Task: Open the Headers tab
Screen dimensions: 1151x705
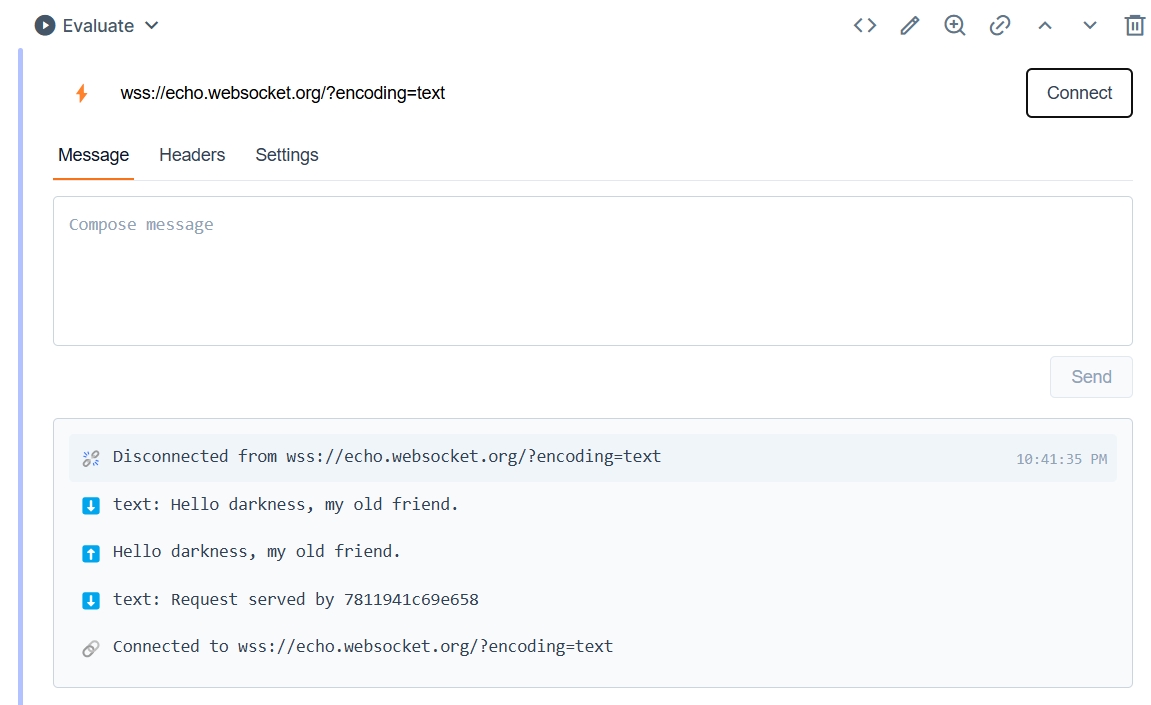Action: click(192, 155)
